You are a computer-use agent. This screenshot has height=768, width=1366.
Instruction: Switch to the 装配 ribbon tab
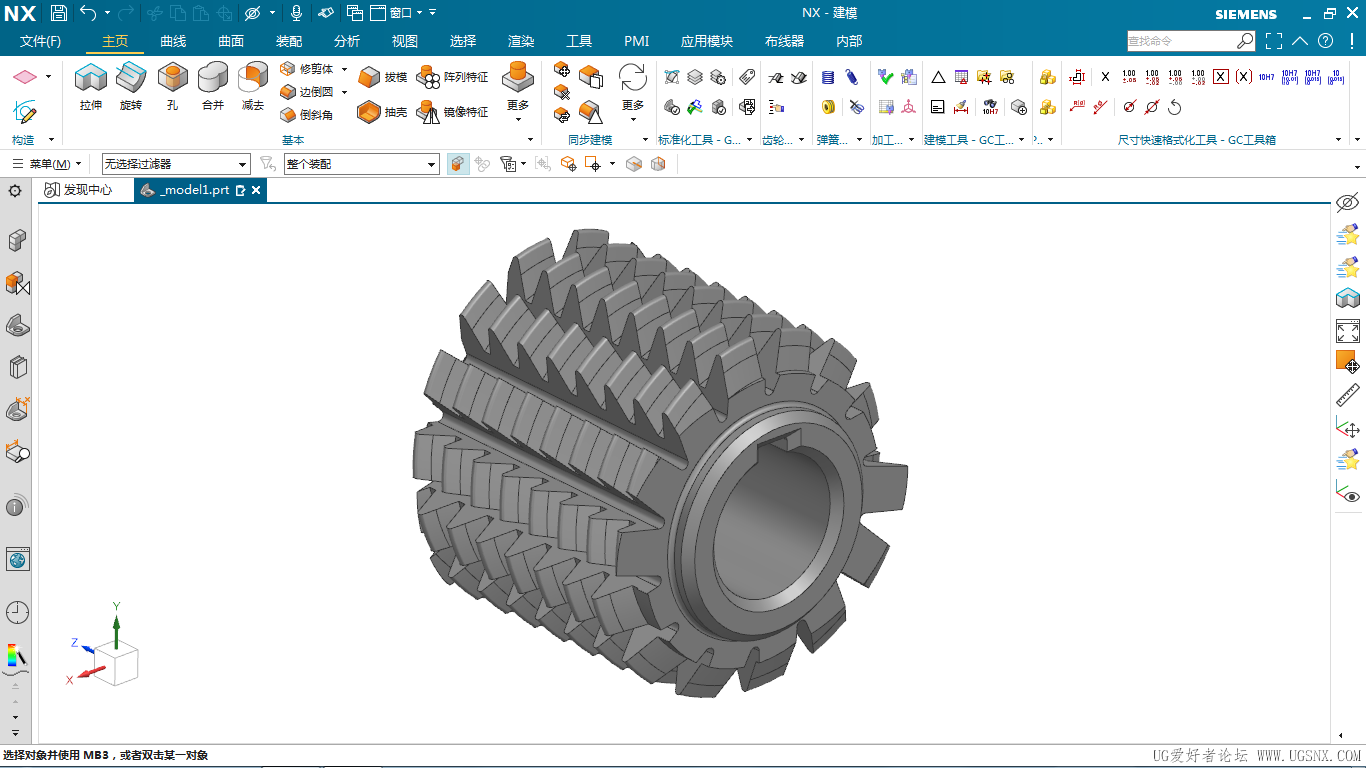click(x=289, y=41)
